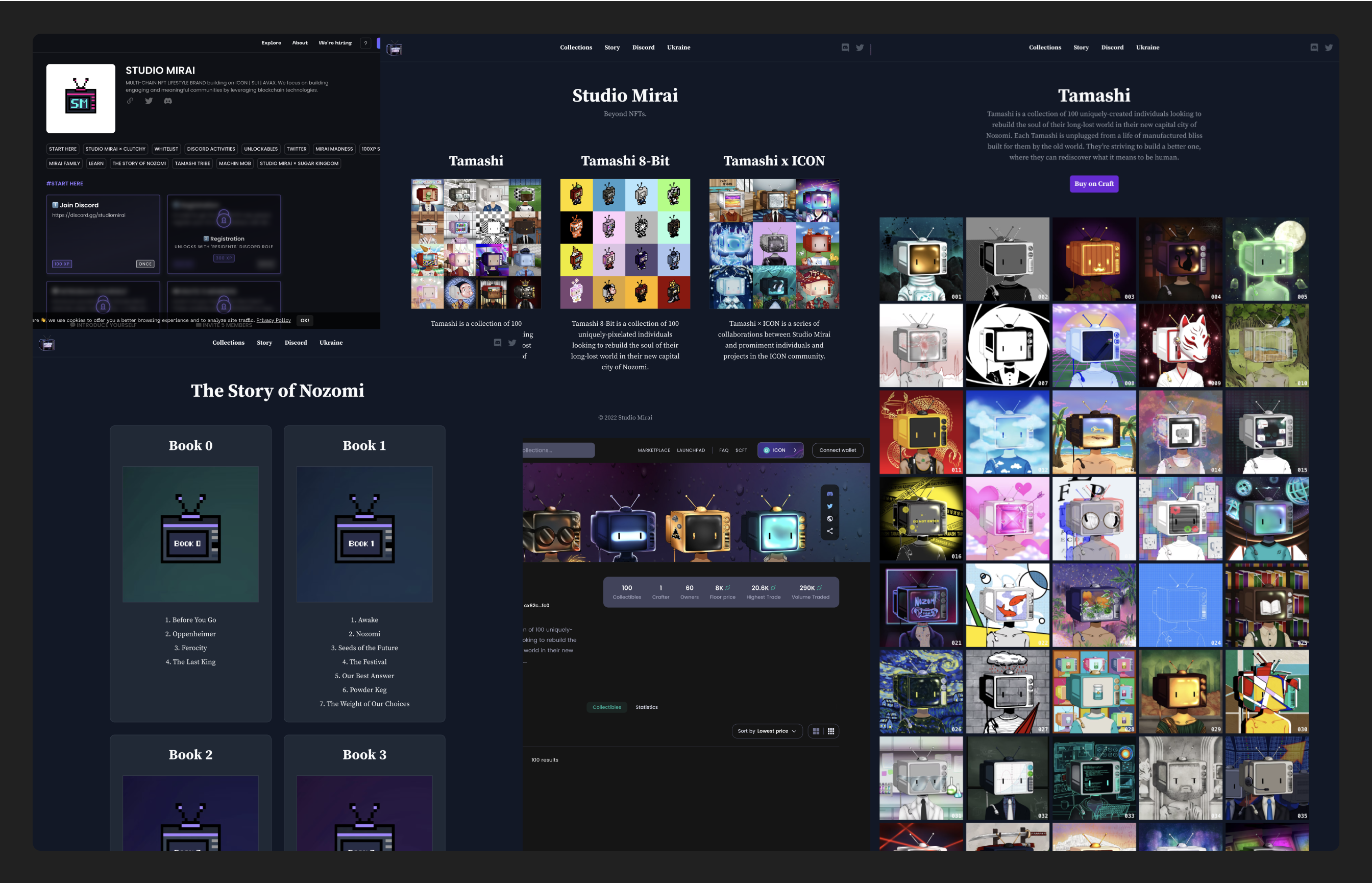
Task: Open the Tamashi 8-Bit collection image
Action: click(625, 244)
